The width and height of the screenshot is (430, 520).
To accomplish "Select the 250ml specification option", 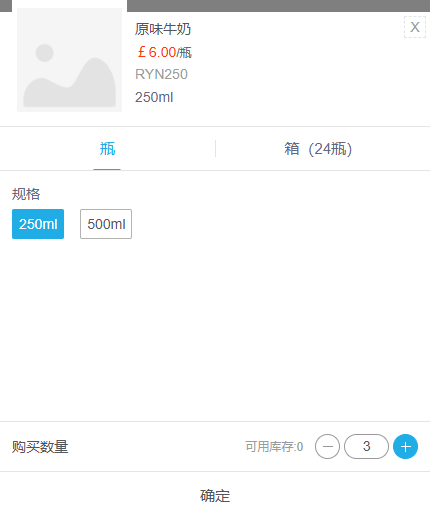I will point(38,224).
